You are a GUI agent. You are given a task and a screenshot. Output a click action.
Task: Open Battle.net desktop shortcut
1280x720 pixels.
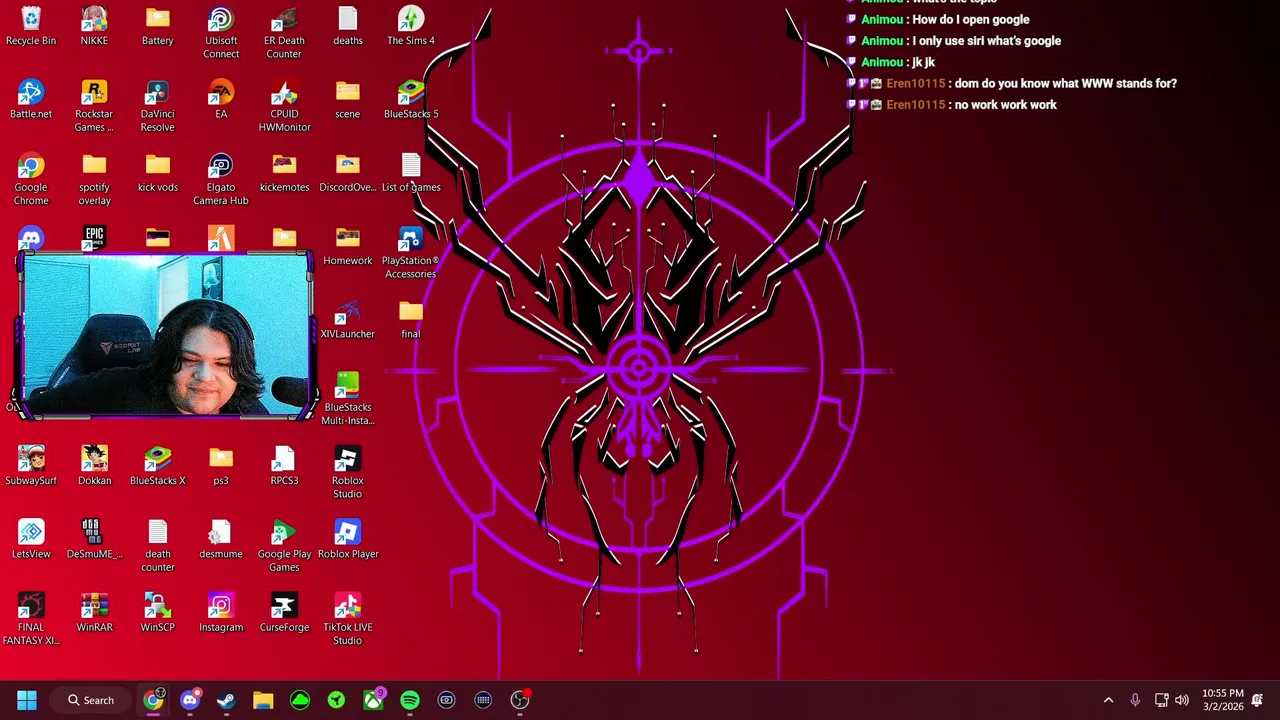pyautogui.click(x=31, y=100)
